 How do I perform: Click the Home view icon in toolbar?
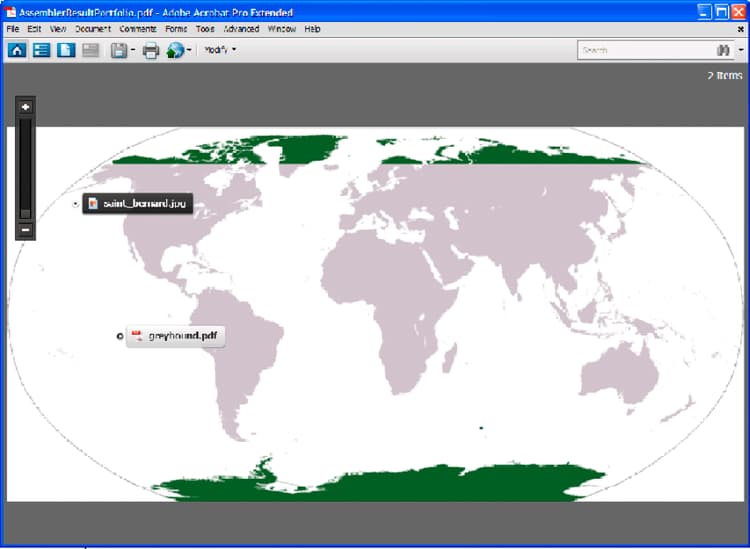(x=17, y=50)
